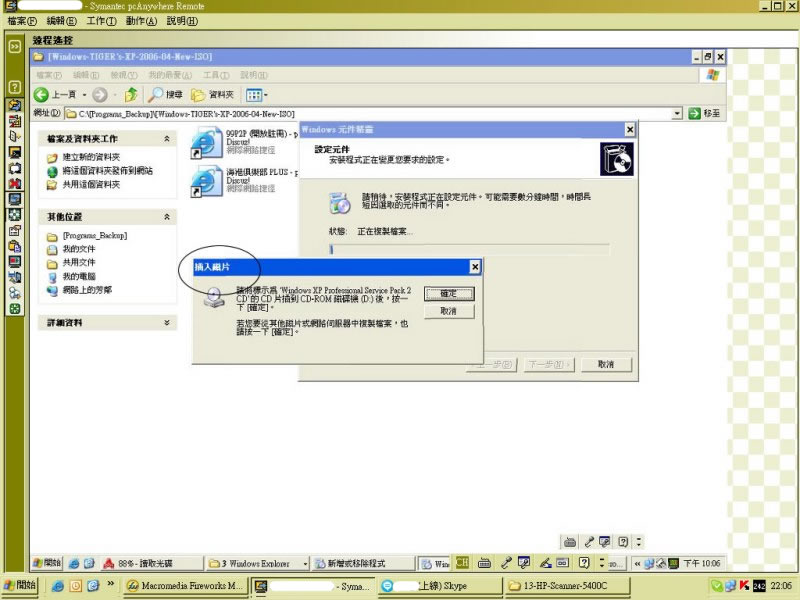Click 取消 in the 插入磁片 dialog
800x600 pixels.
449,311
